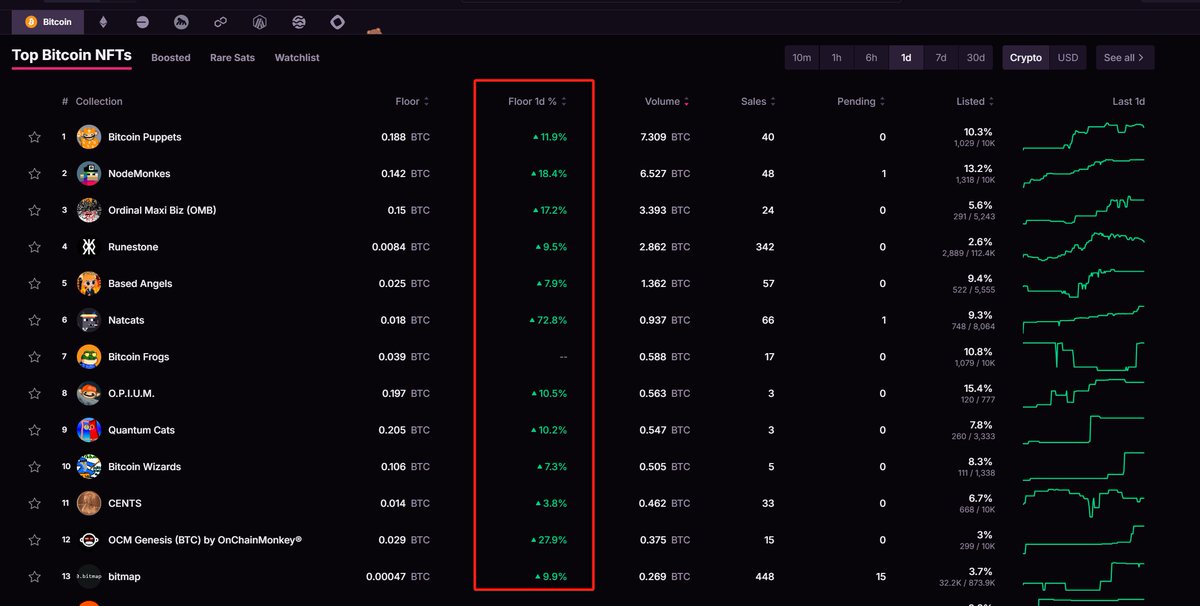The image size is (1200, 606).
Task: Open the Boosted tab
Action: [171, 58]
